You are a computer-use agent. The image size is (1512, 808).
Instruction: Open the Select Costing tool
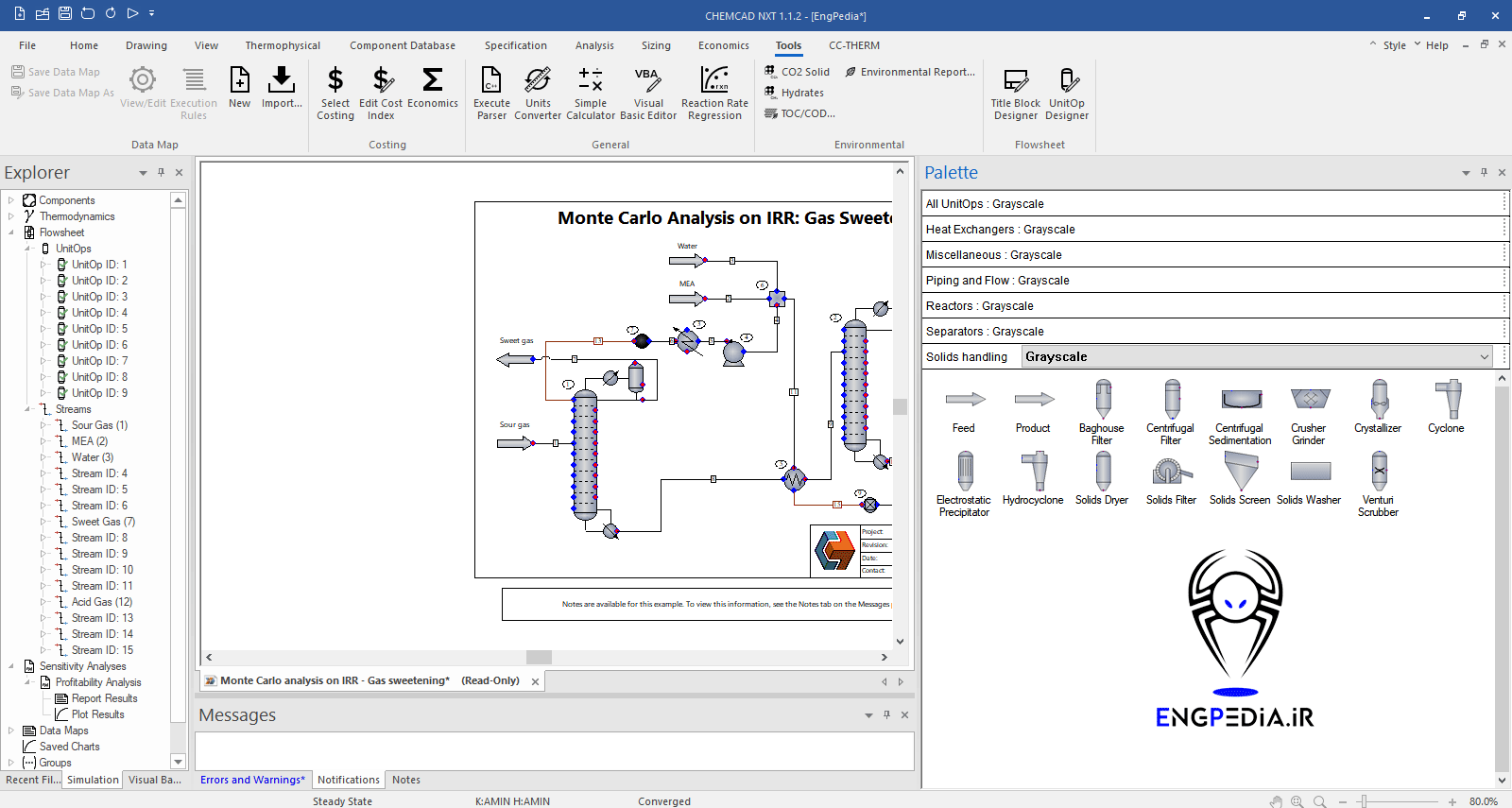pos(335,93)
